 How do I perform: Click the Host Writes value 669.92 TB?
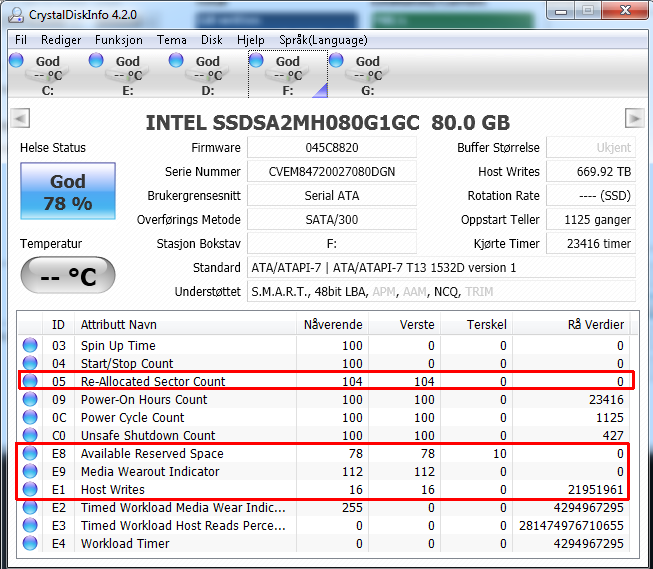coord(591,172)
